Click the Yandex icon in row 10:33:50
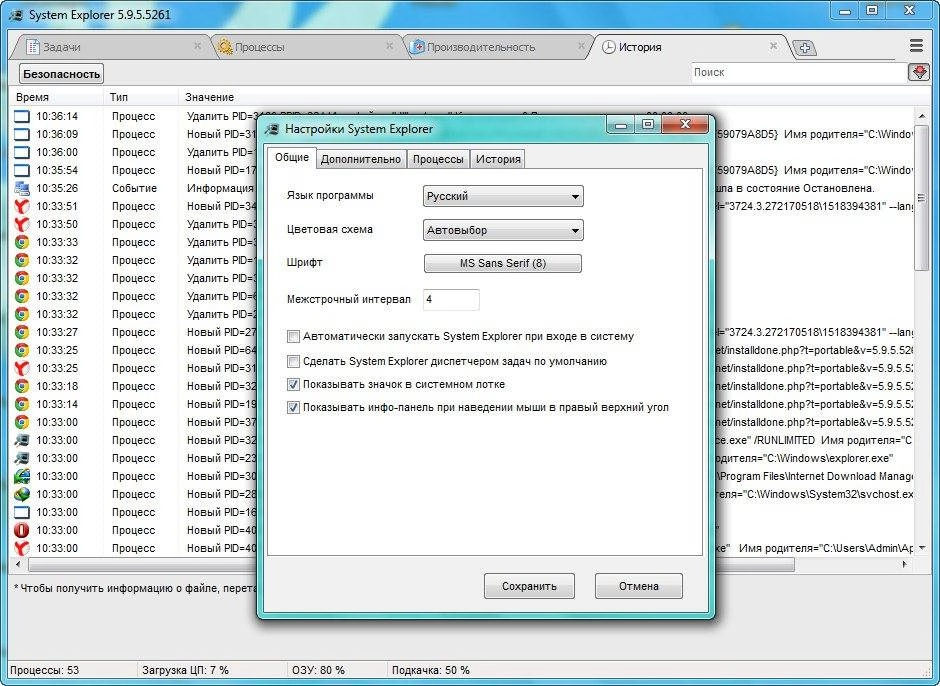The height and width of the screenshot is (686, 940). point(22,224)
